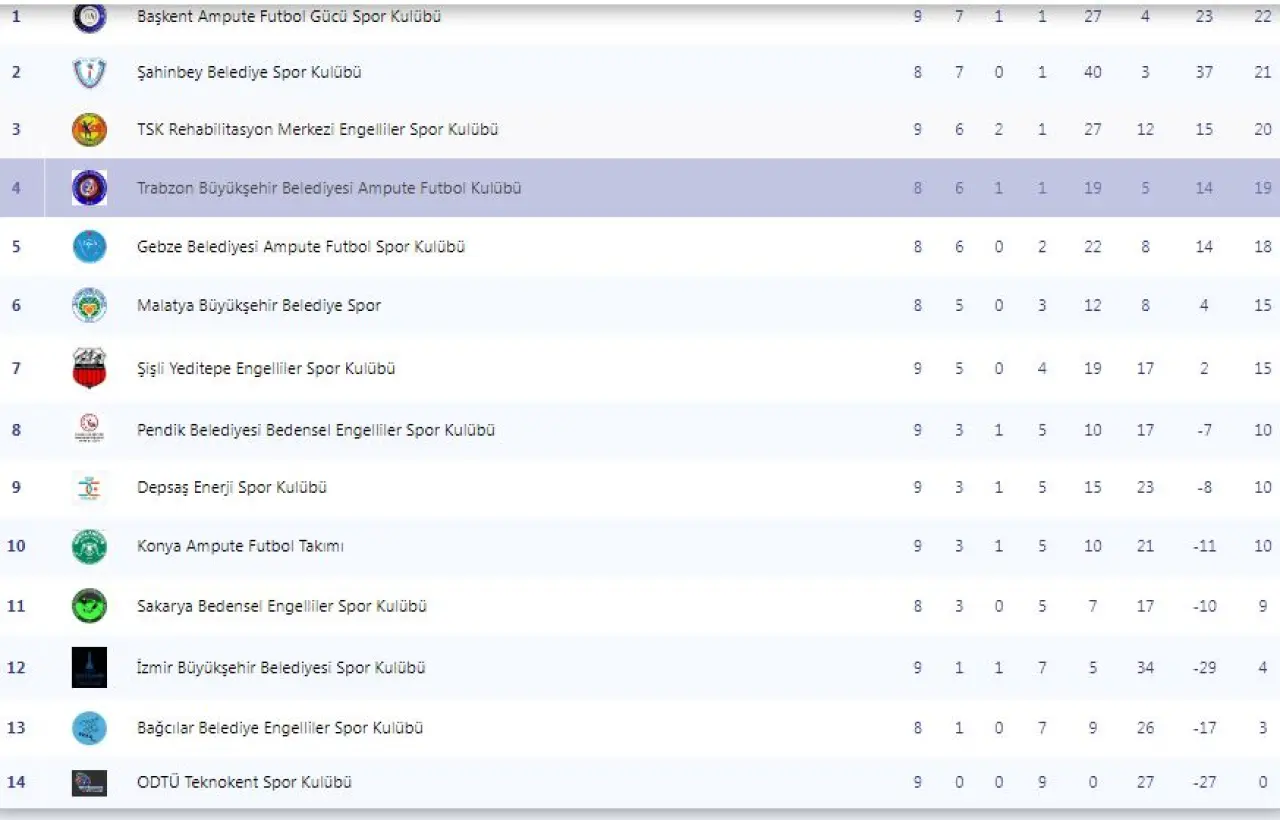Click the Gebze Belediyesi club logo
The image size is (1280, 820).
[89, 247]
